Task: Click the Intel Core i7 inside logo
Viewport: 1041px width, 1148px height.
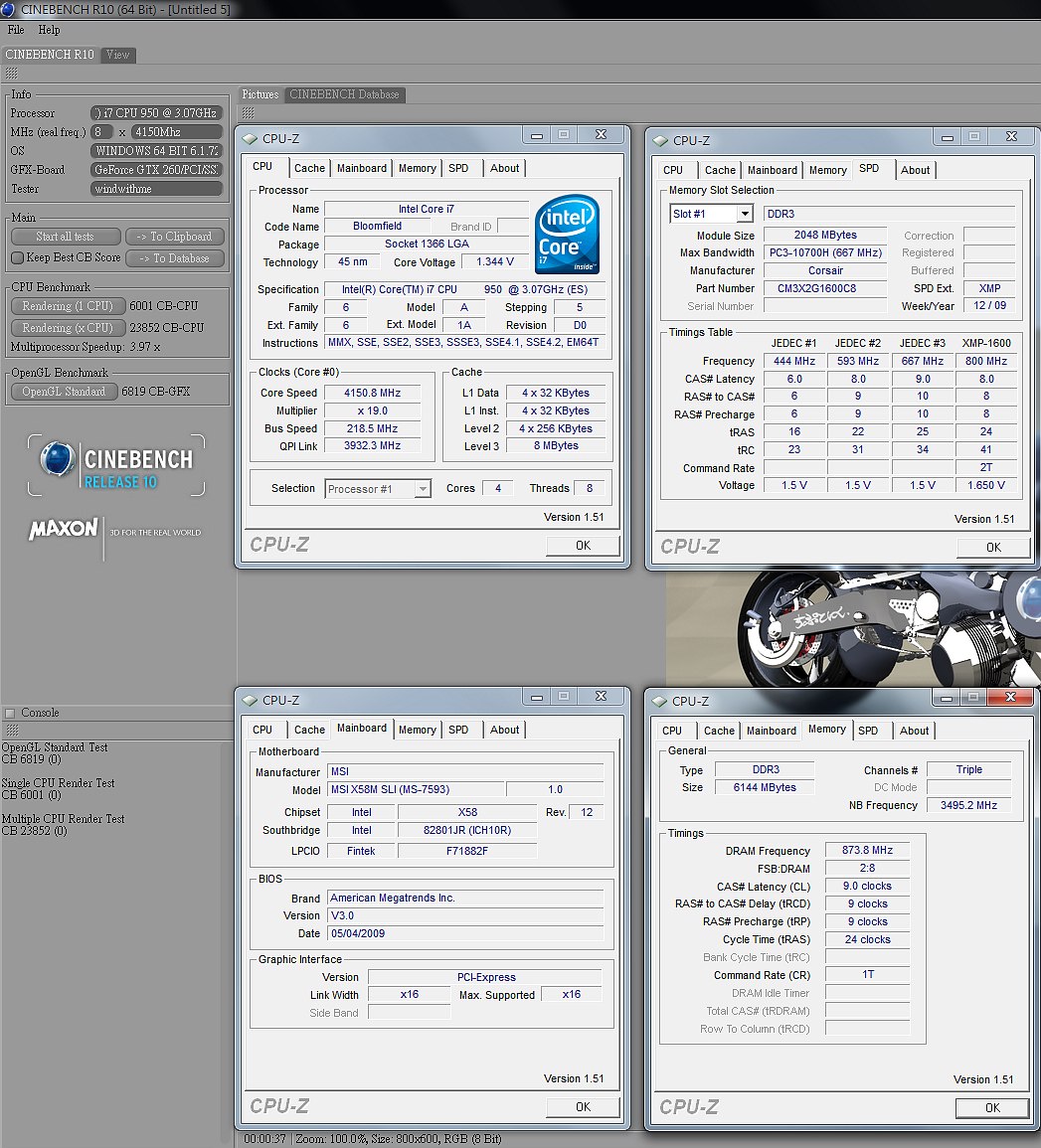Action: [568, 234]
